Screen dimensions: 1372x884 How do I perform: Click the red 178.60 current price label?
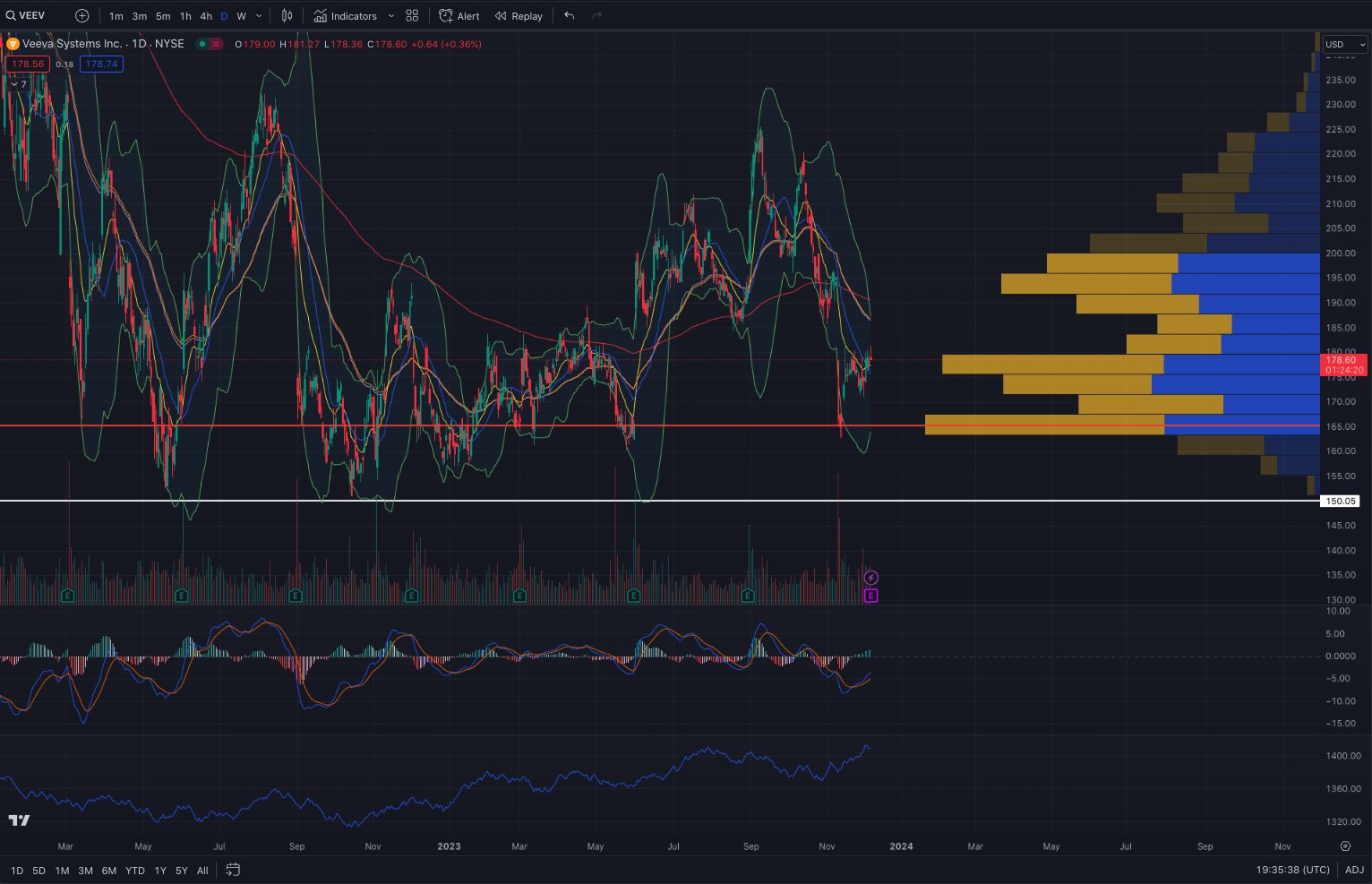point(1344,365)
